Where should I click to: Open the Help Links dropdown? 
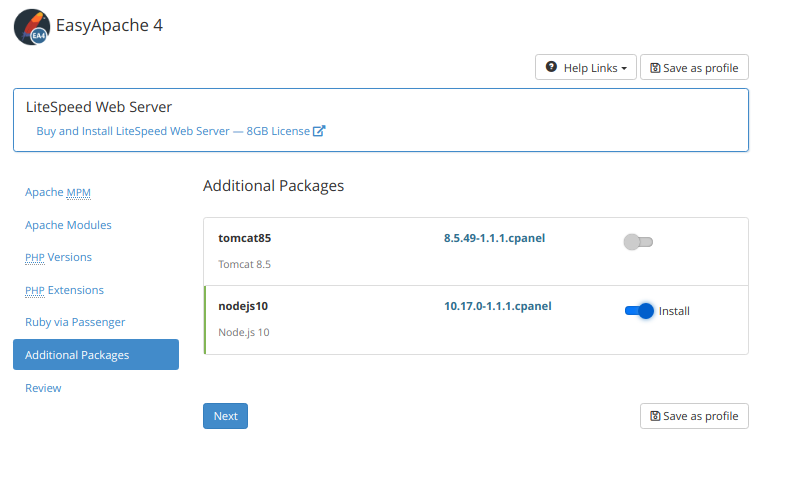point(586,68)
